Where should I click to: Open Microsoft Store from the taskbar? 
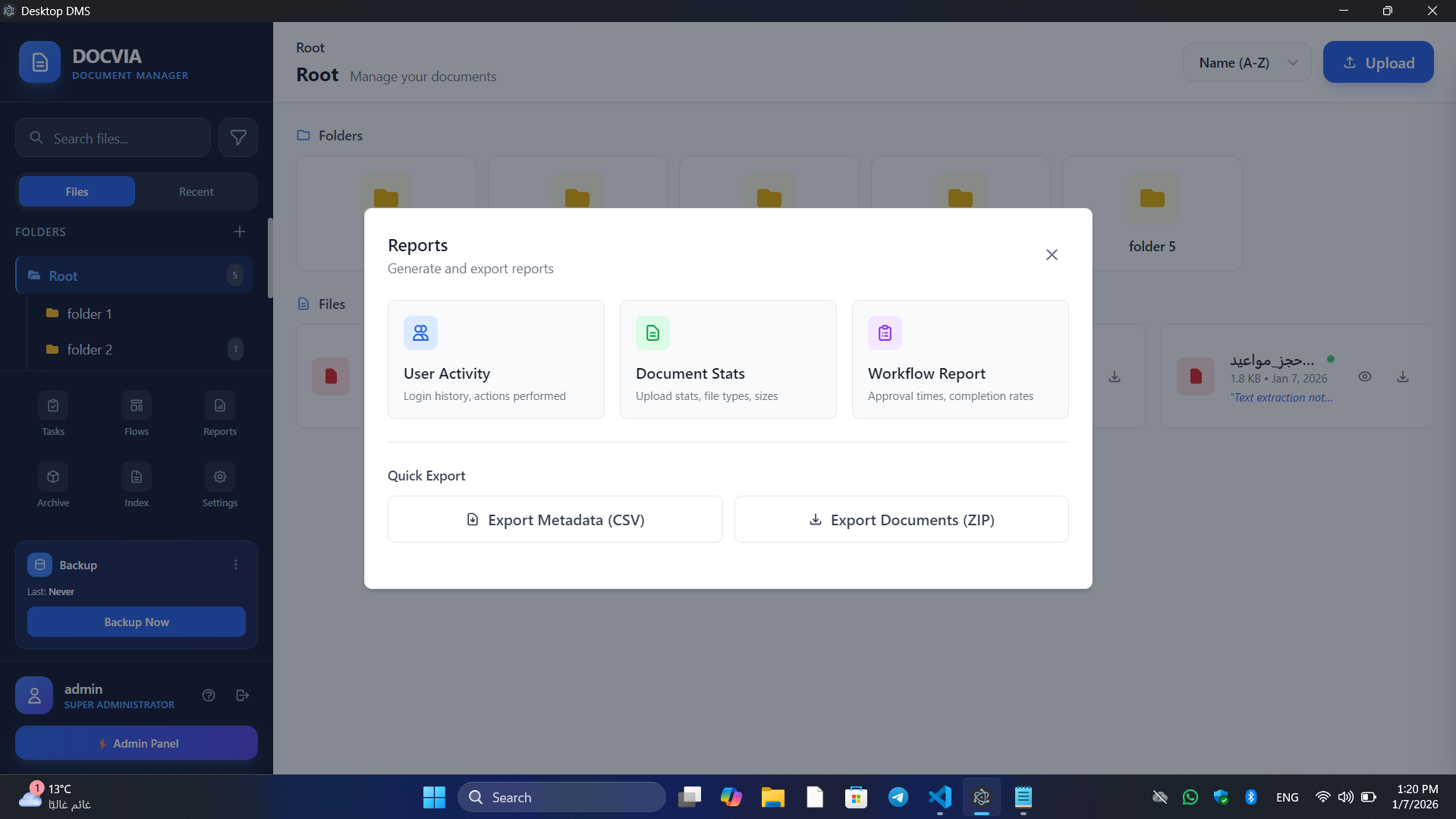point(857,797)
